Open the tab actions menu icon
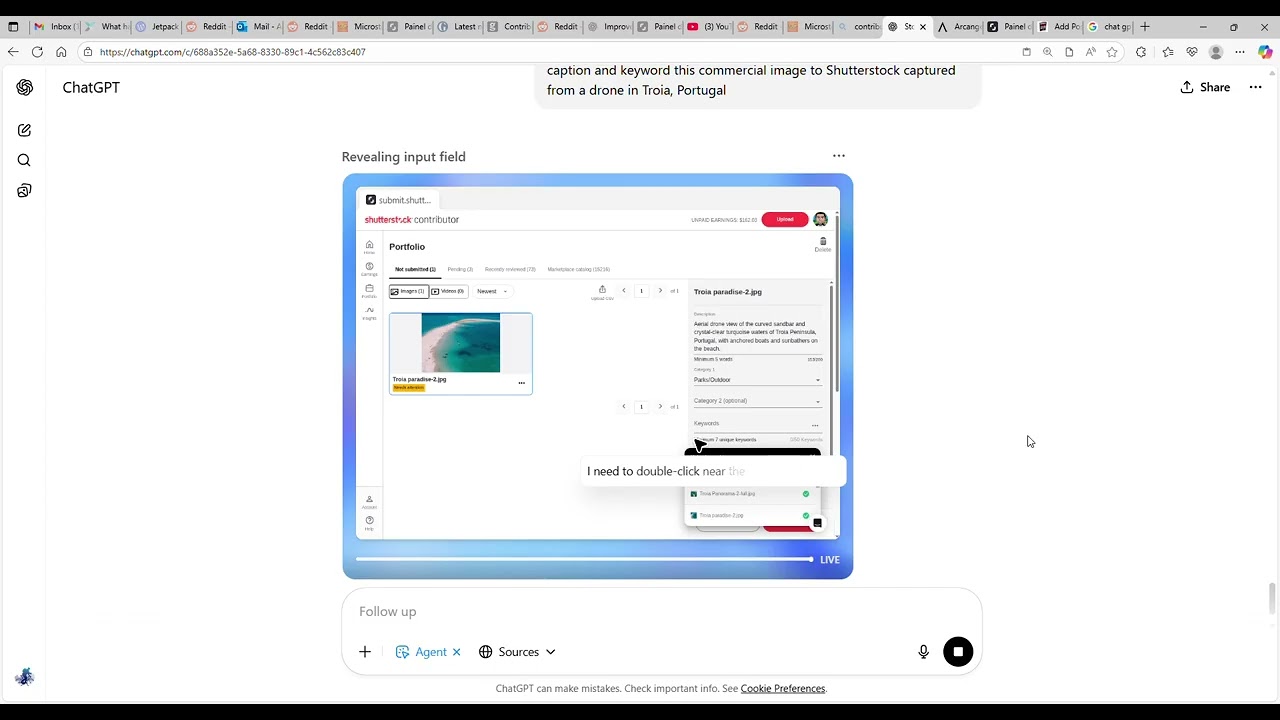 coord(13,27)
